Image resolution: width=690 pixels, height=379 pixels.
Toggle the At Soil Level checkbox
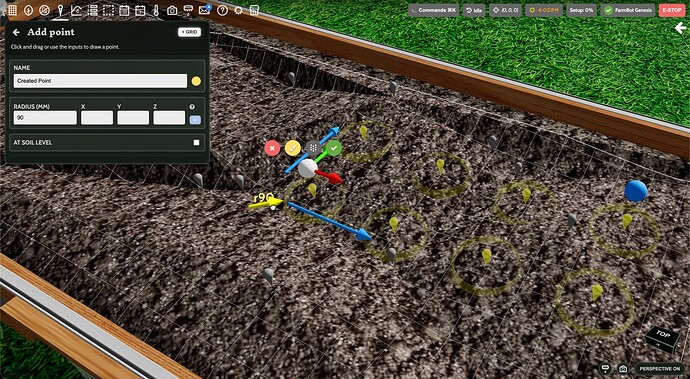tap(196, 143)
